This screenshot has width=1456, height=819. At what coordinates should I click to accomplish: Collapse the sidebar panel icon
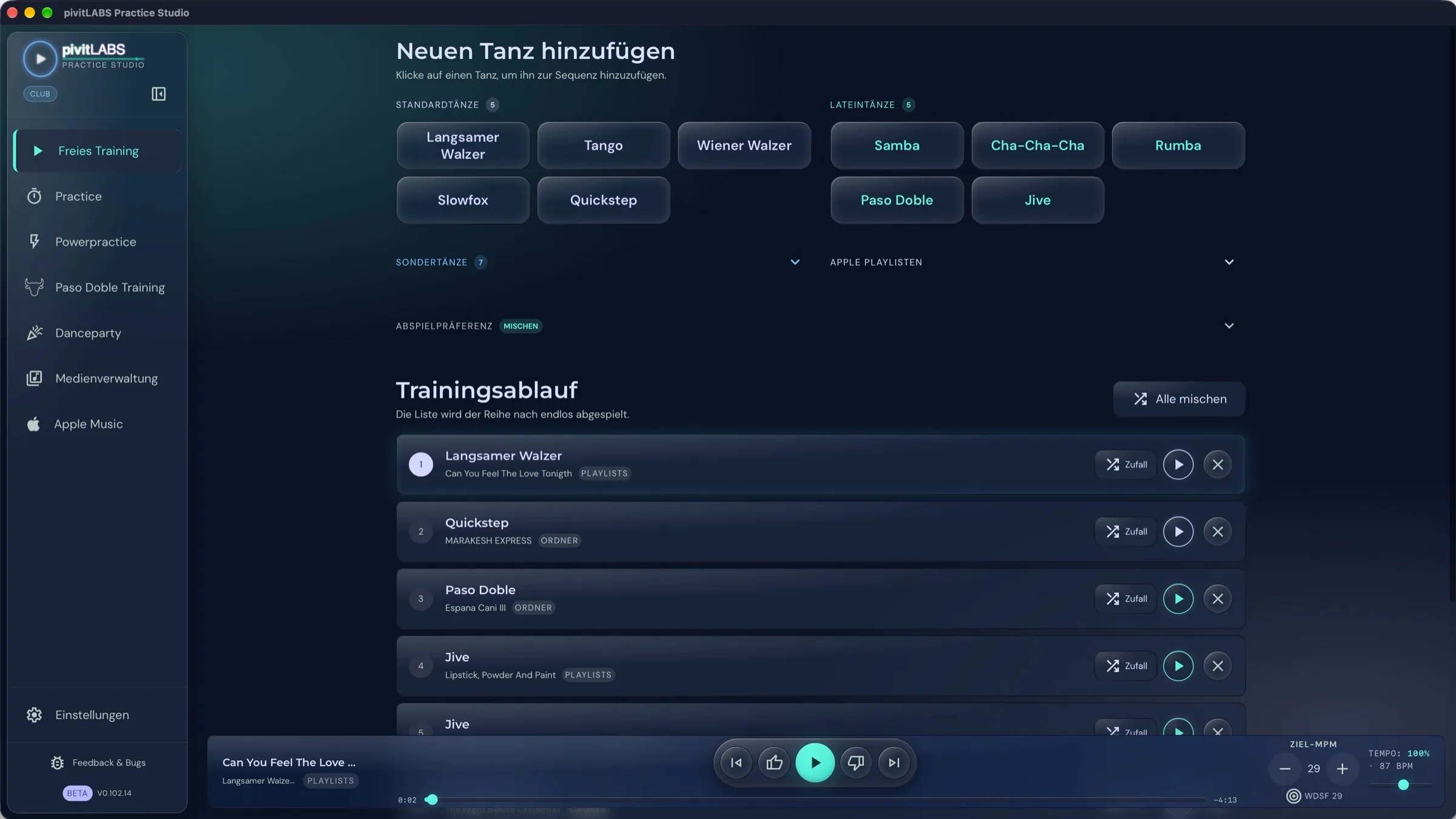click(158, 94)
